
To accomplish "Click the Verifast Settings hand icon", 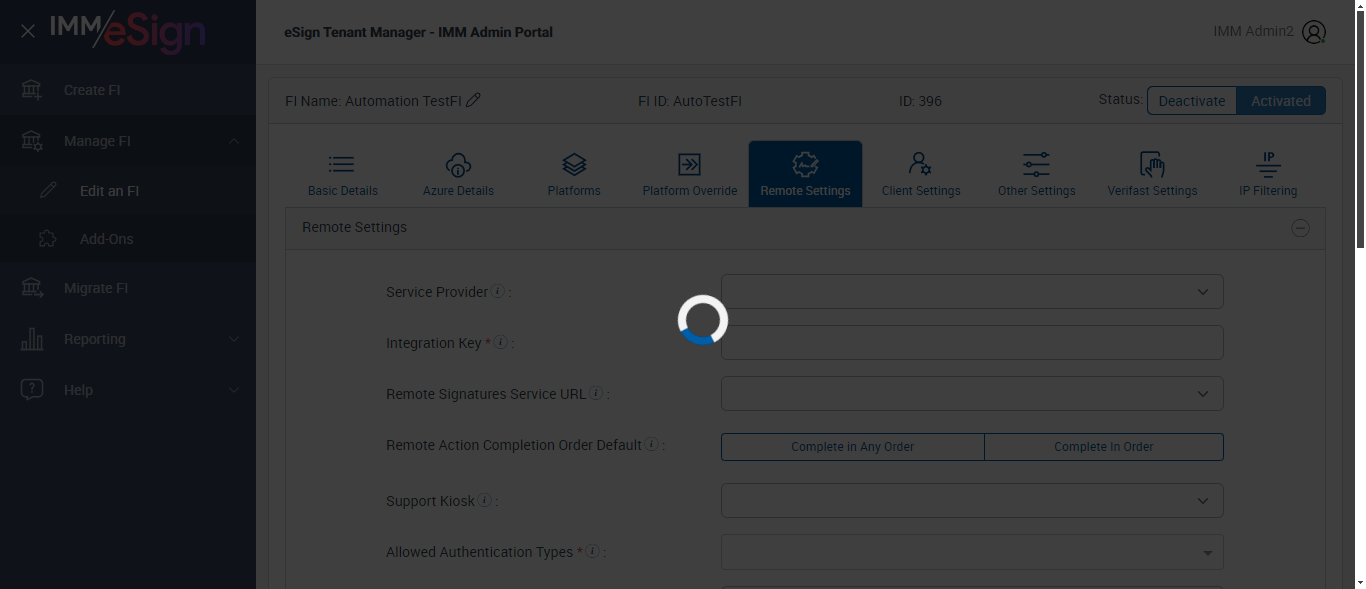I will click(1152, 164).
